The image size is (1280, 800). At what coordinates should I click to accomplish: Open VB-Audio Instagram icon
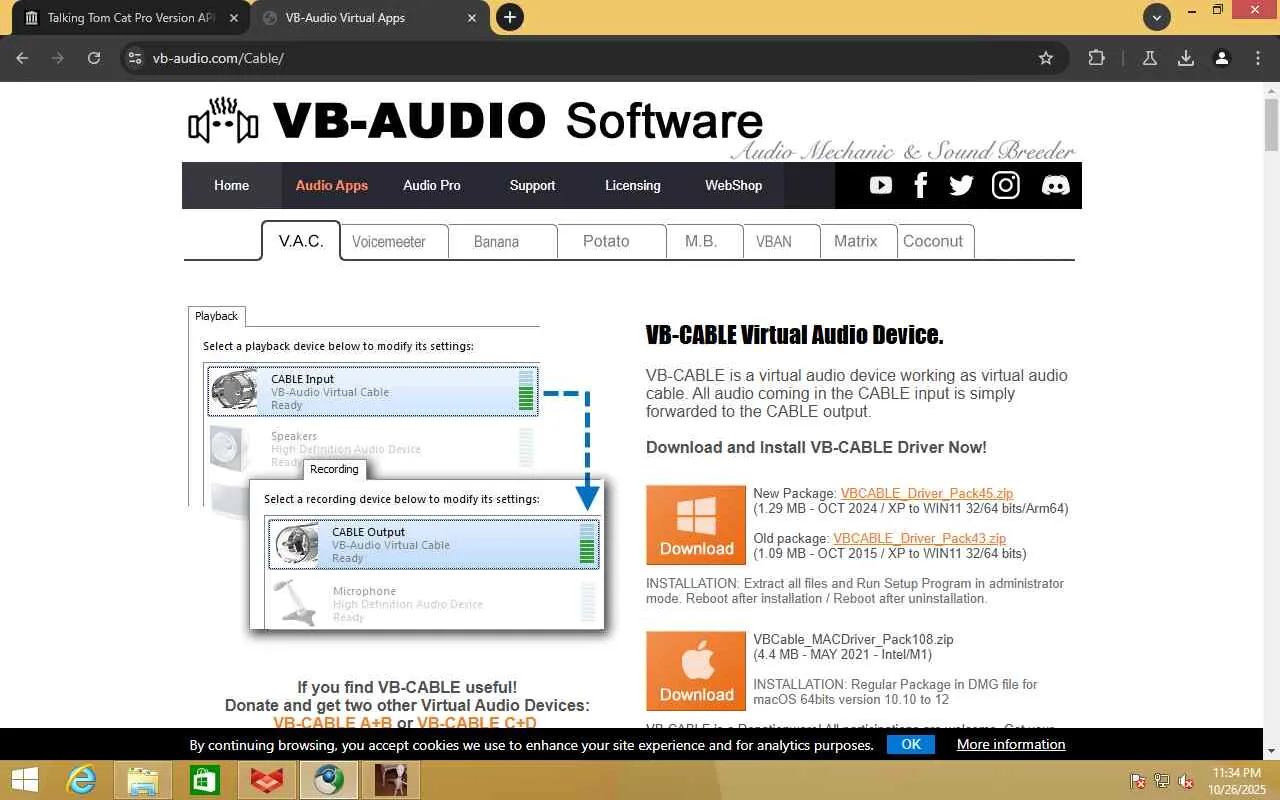(1006, 185)
